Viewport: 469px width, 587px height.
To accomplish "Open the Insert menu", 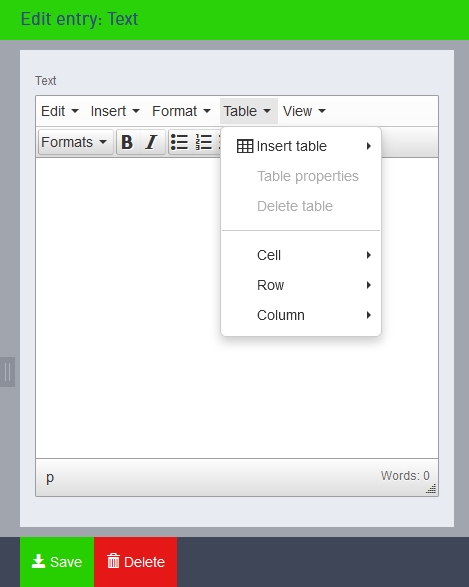I will (x=115, y=111).
